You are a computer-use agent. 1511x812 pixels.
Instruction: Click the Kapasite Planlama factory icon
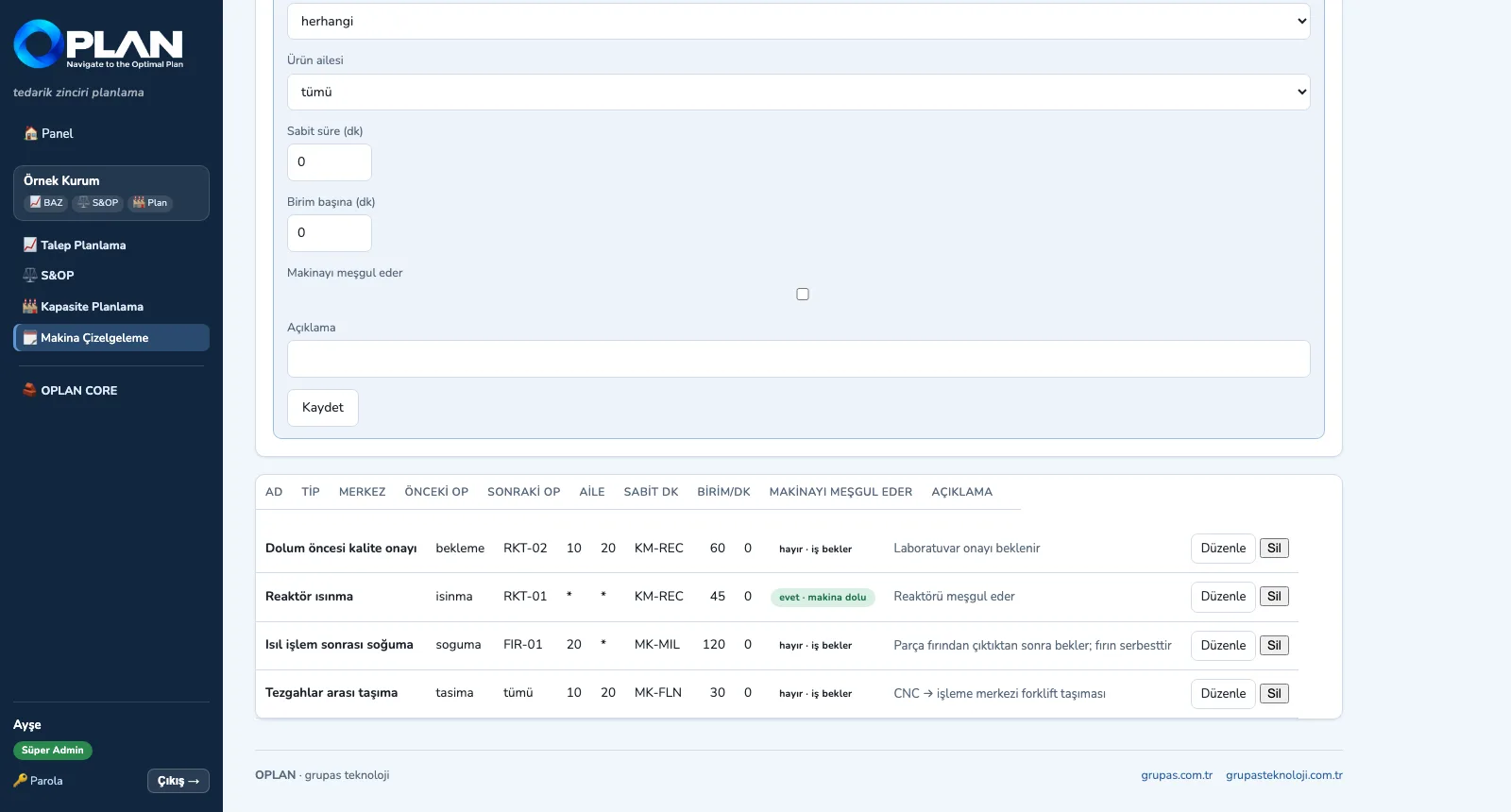pyautogui.click(x=30, y=307)
